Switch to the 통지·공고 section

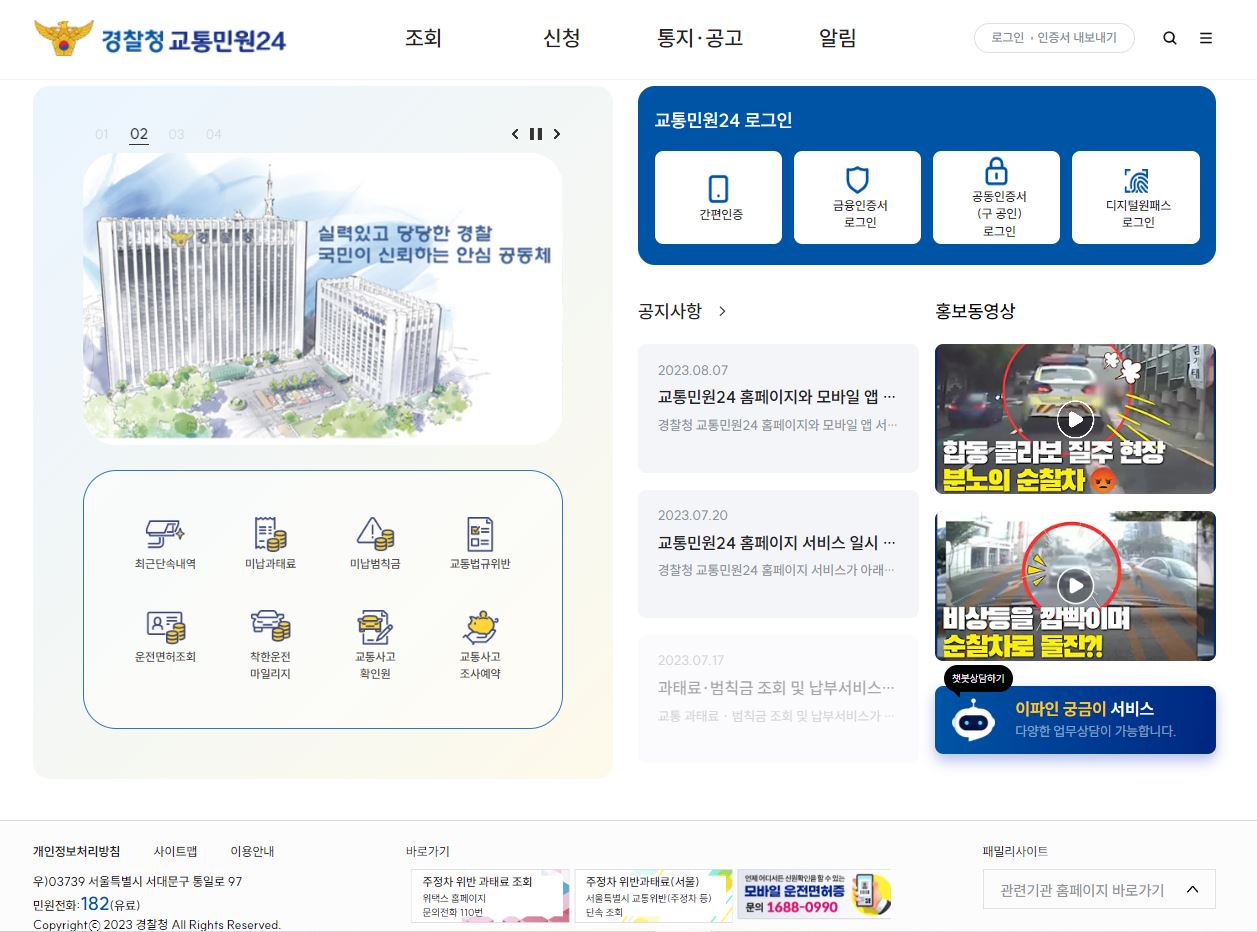[699, 38]
